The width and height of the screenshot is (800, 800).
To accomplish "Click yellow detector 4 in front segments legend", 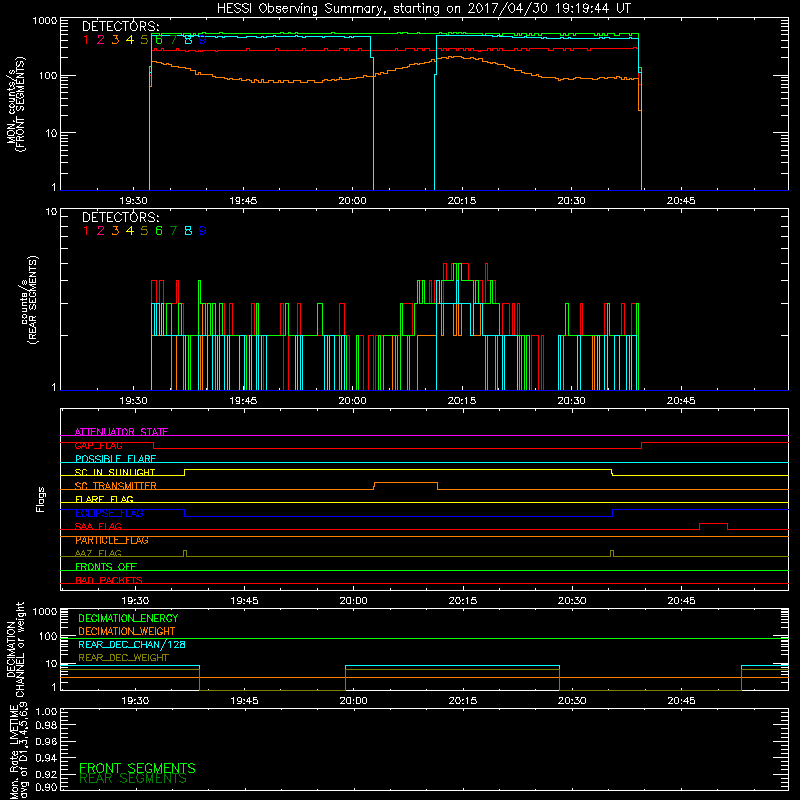I will [130, 40].
